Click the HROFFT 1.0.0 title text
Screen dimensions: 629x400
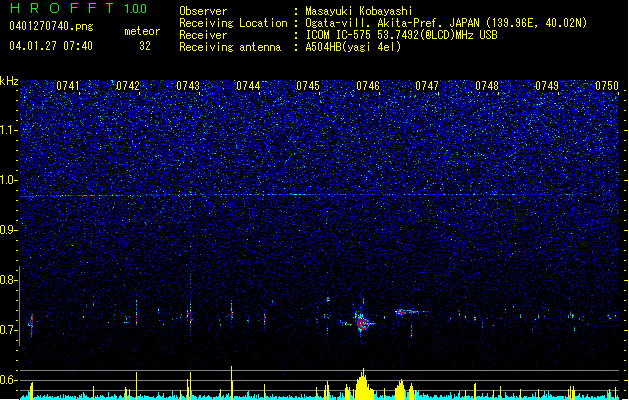tap(79, 8)
